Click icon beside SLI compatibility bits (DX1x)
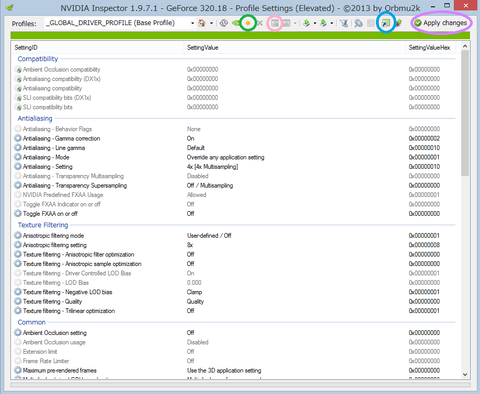 [19, 98]
